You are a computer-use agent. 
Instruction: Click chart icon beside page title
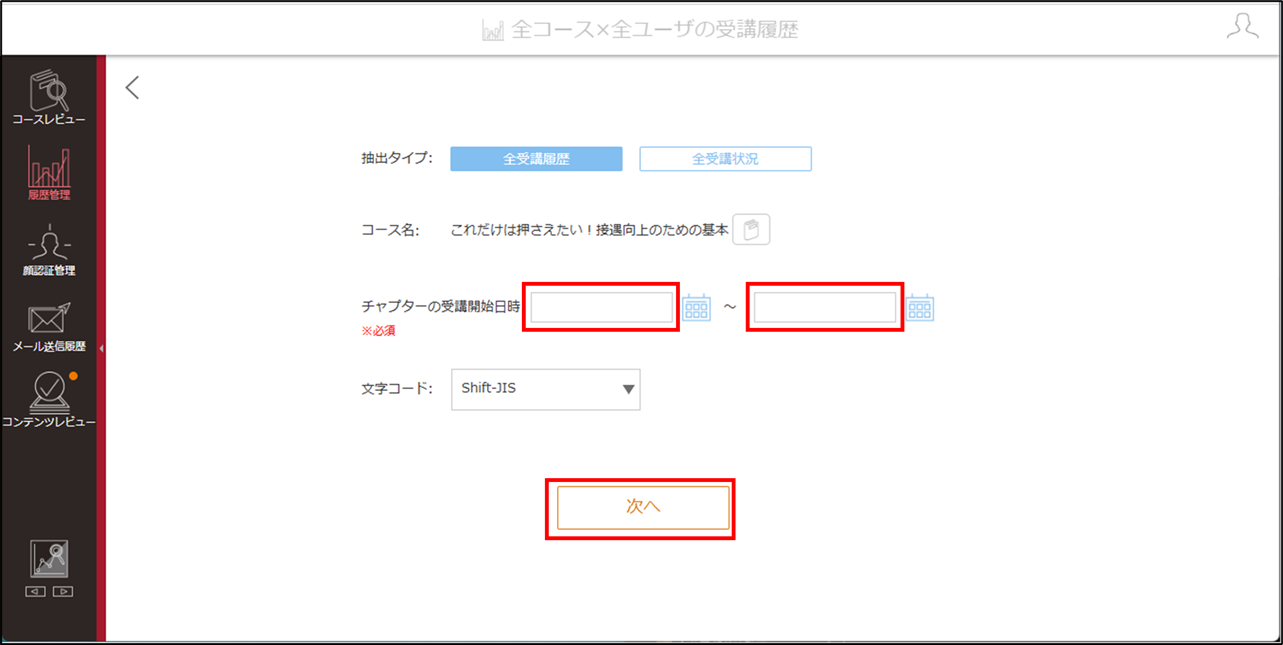pyautogui.click(x=493, y=30)
